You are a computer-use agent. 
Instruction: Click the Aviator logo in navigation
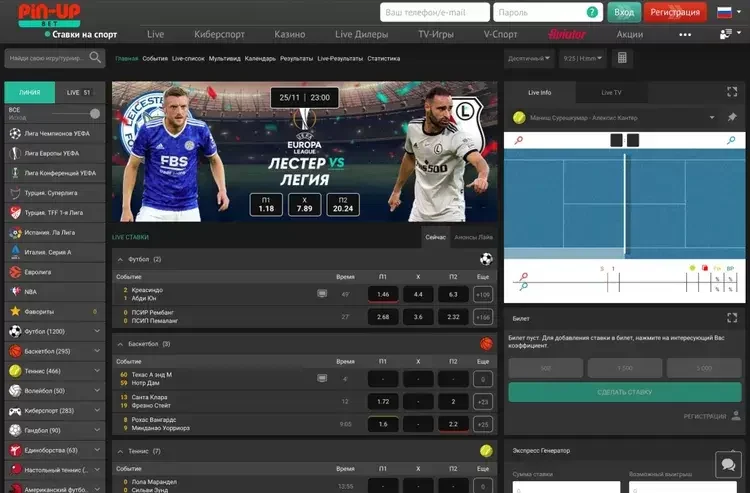tap(567, 34)
